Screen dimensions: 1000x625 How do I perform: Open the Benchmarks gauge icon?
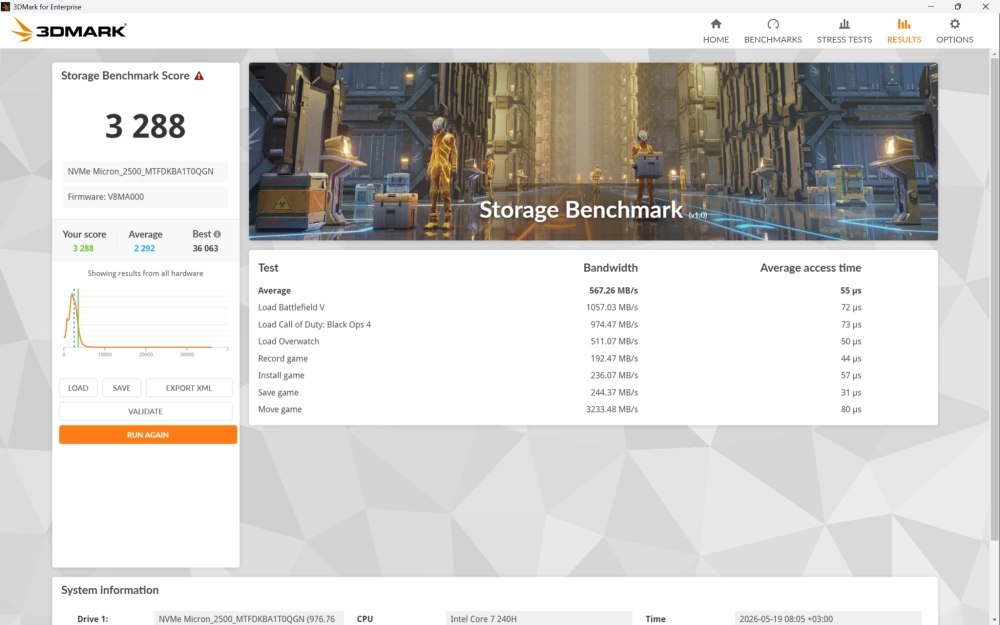point(773,24)
